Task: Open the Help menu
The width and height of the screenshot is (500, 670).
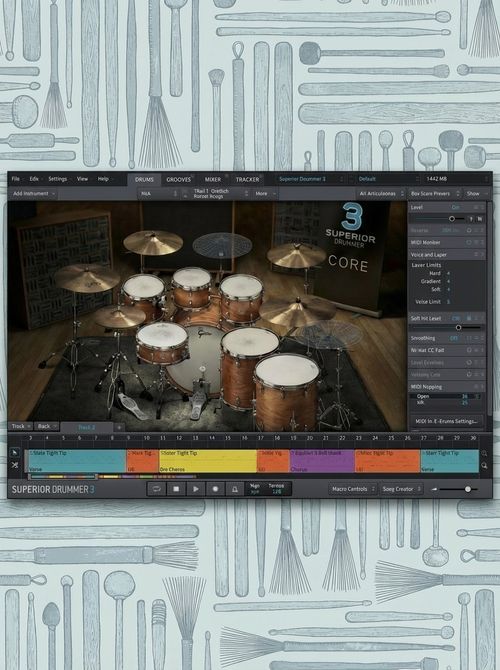Action: click(103, 179)
